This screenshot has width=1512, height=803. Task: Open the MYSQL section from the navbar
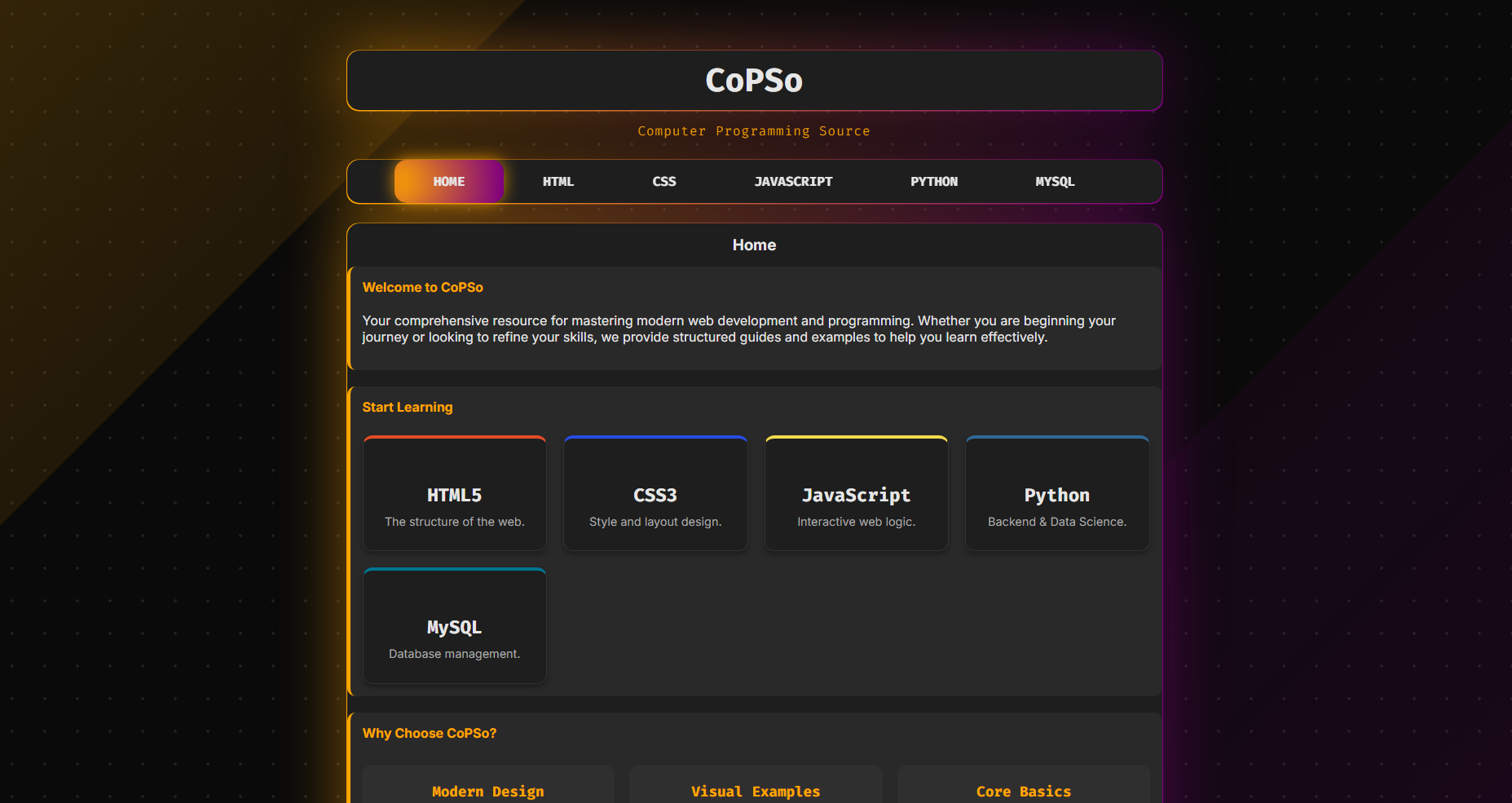[x=1055, y=181]
